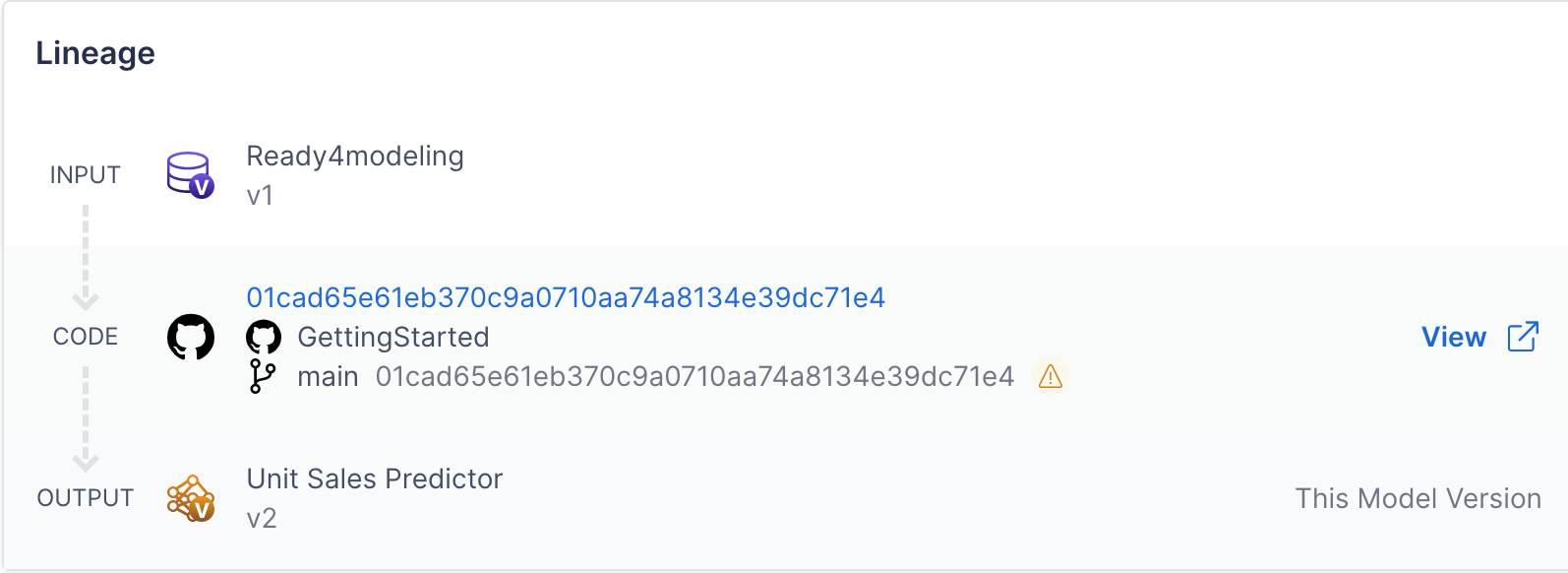Click the orange warning triangle icon
The image size is (1568, 573).
(1051, 376)
